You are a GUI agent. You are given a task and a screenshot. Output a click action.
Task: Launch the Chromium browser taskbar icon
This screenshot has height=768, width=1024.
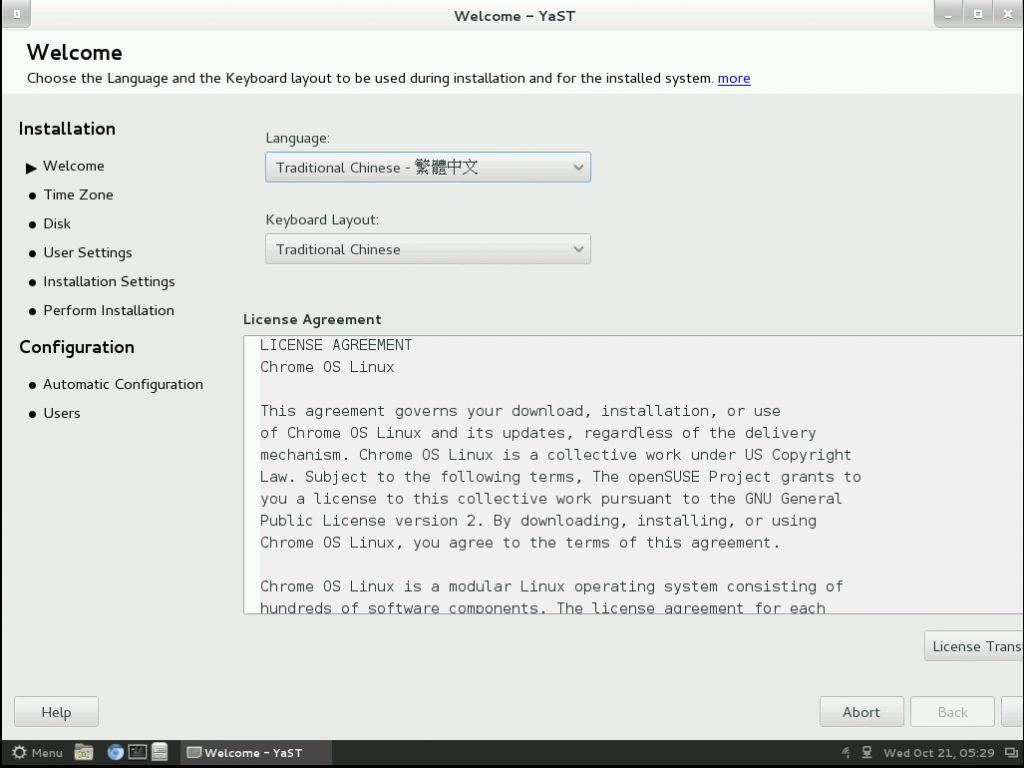[115, 752]
